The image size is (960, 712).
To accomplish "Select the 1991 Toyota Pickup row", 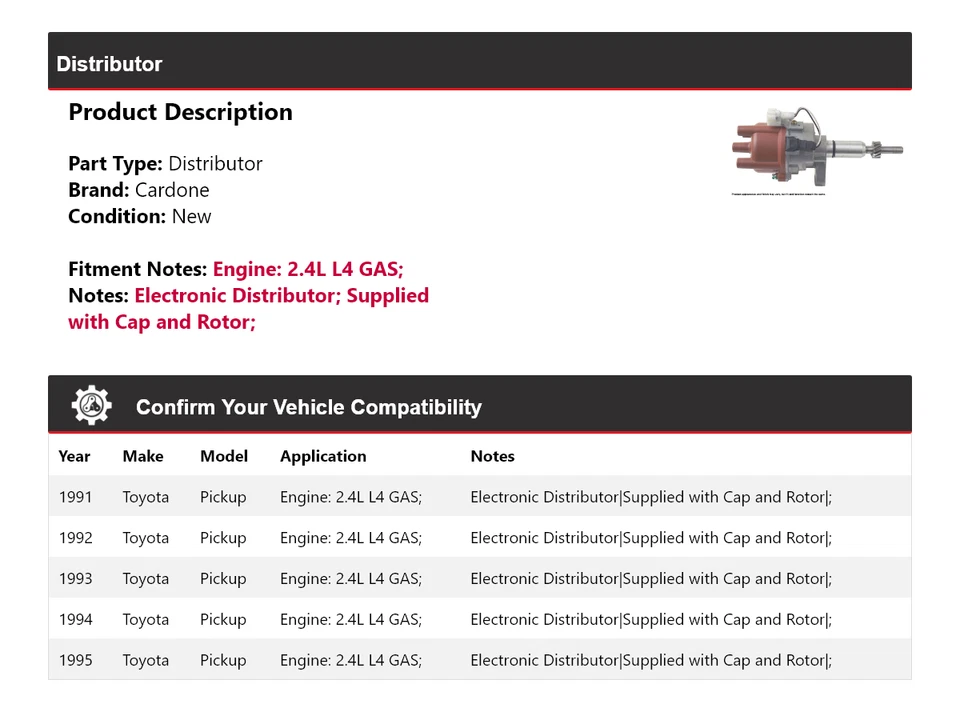I will 479,497.
